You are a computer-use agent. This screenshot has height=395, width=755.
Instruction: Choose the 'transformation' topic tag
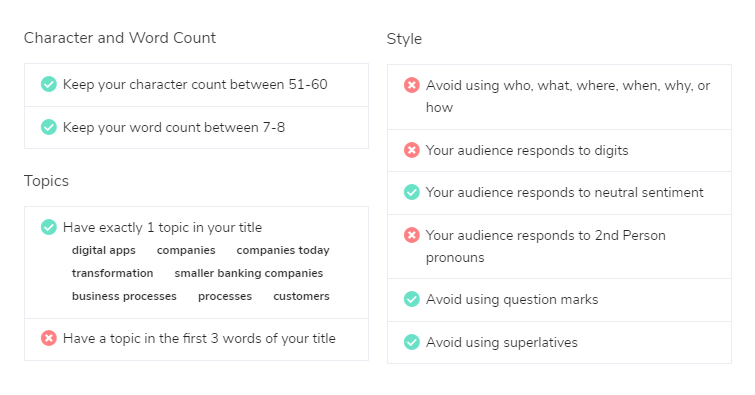(x=112, y=273)
